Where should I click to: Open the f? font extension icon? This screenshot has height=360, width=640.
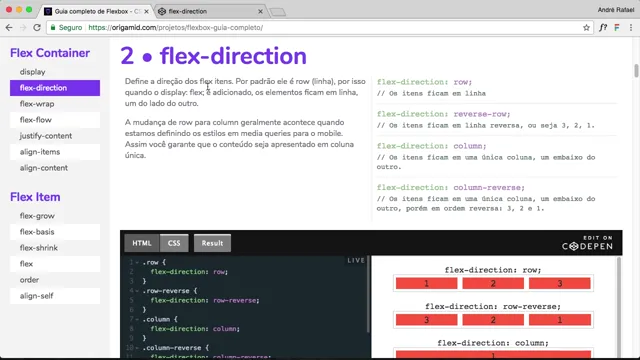click(x=603, y=27)
